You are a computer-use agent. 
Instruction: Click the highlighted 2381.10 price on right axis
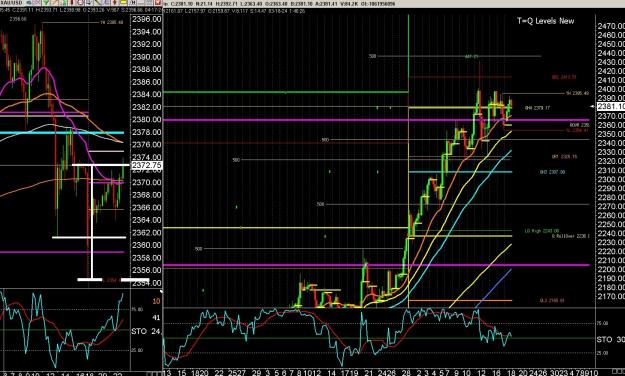[x=611, y=106]
